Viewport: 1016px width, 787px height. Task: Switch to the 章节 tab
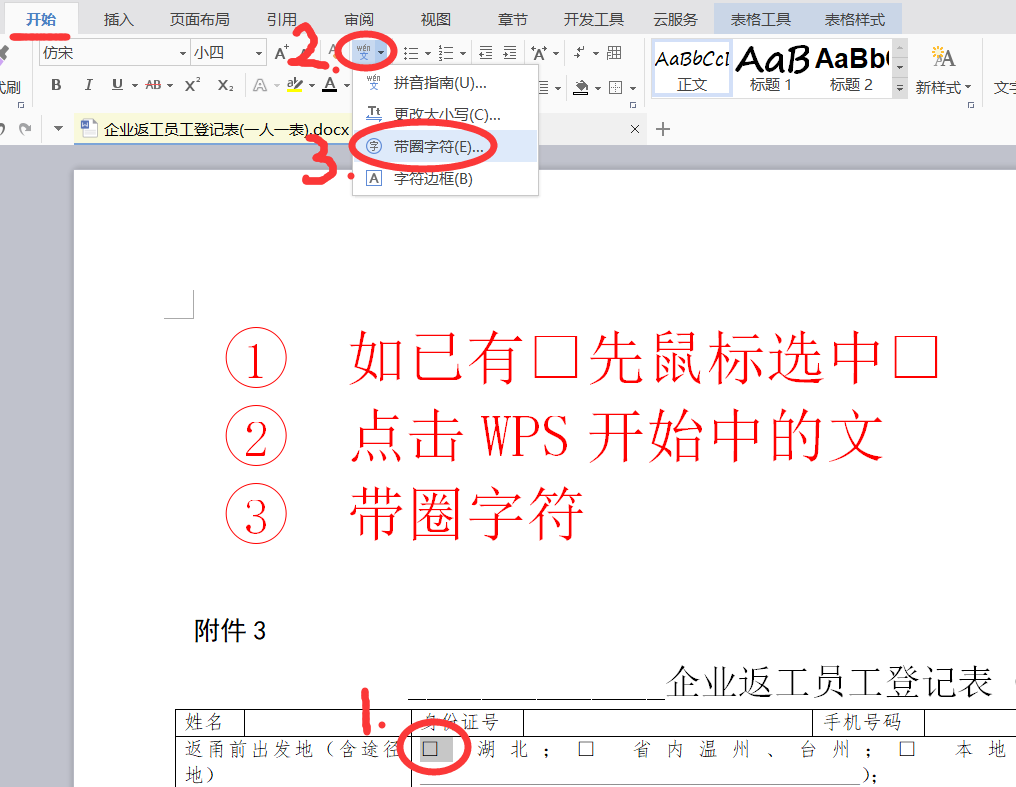coord(513,19)
